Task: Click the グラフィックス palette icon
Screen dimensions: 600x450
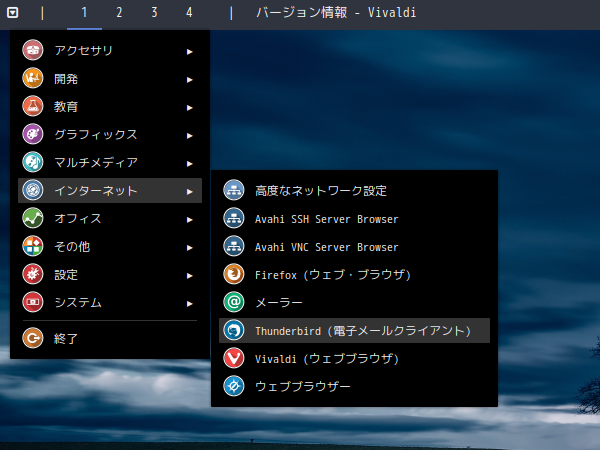Action: click(x=33, y=134)
